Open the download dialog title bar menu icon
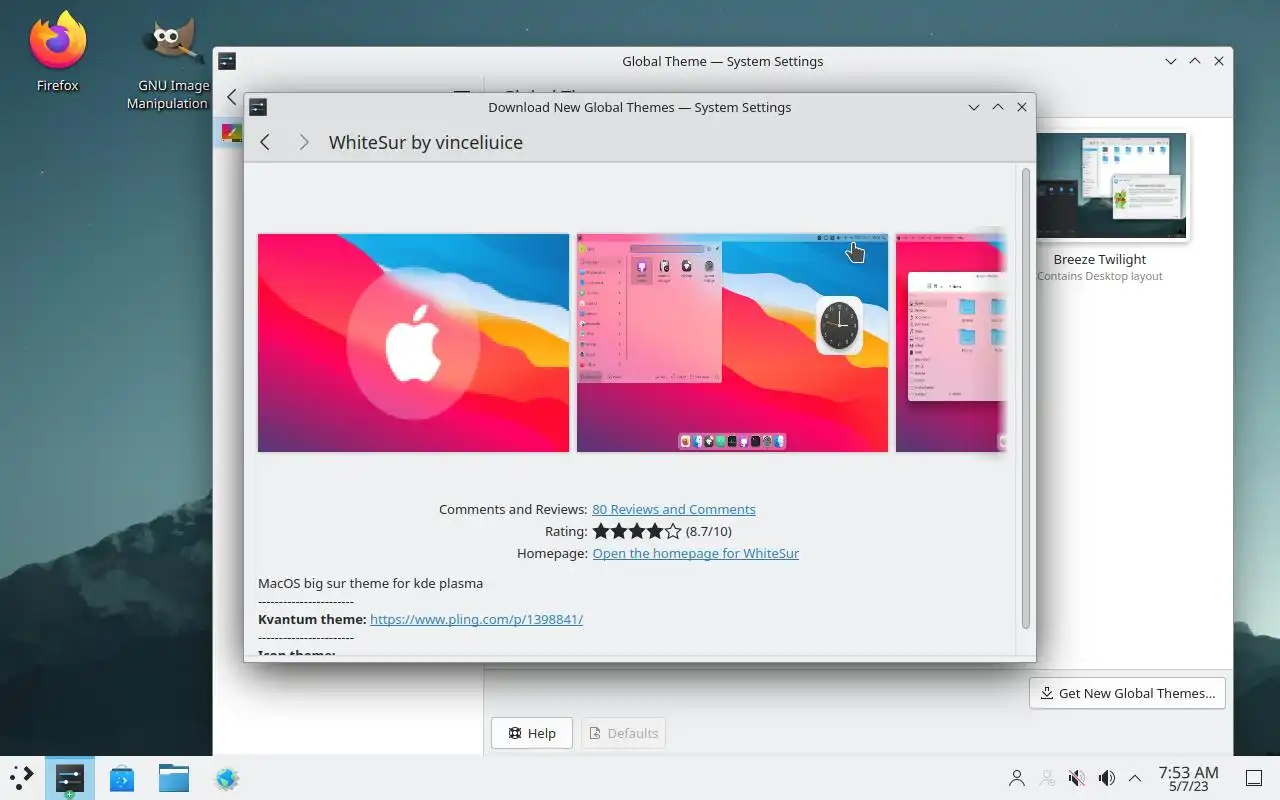 [257, 107]
